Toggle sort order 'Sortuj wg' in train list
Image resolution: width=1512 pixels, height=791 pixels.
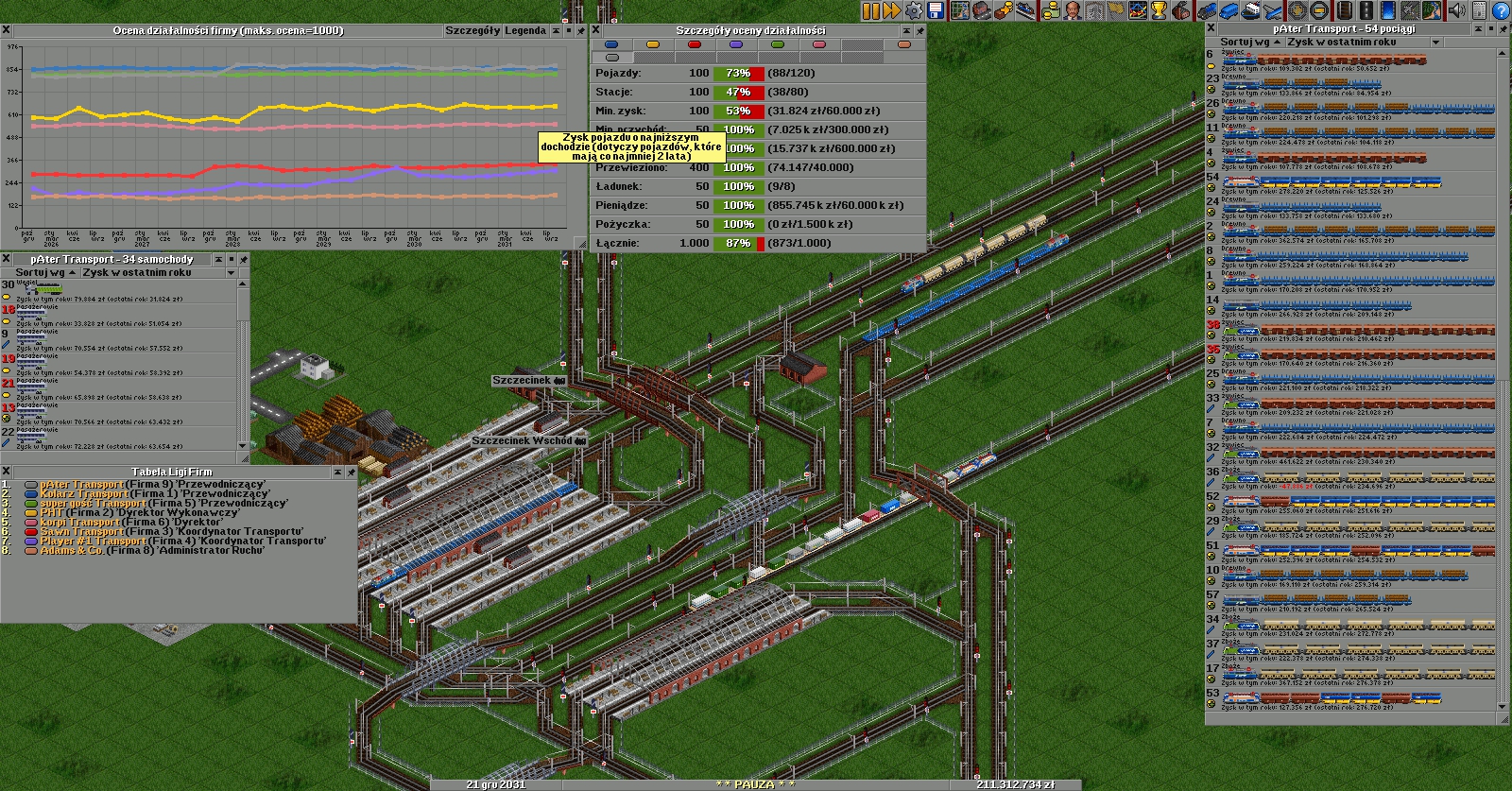tap(1245, 43)
